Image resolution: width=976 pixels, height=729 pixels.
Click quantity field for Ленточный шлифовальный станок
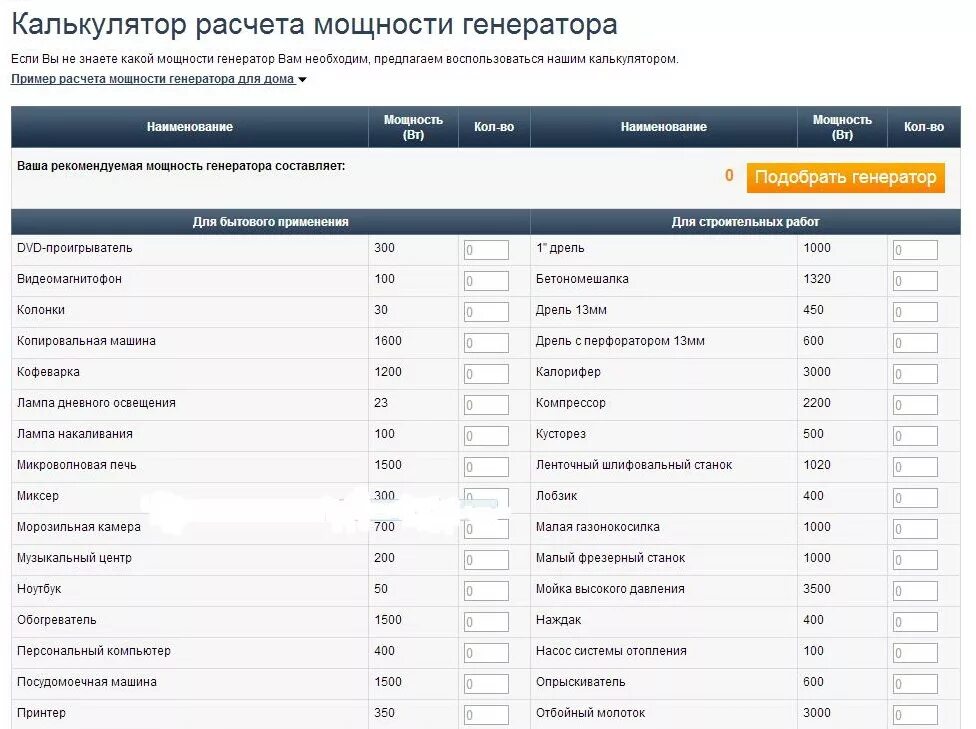tap(915, 467)
